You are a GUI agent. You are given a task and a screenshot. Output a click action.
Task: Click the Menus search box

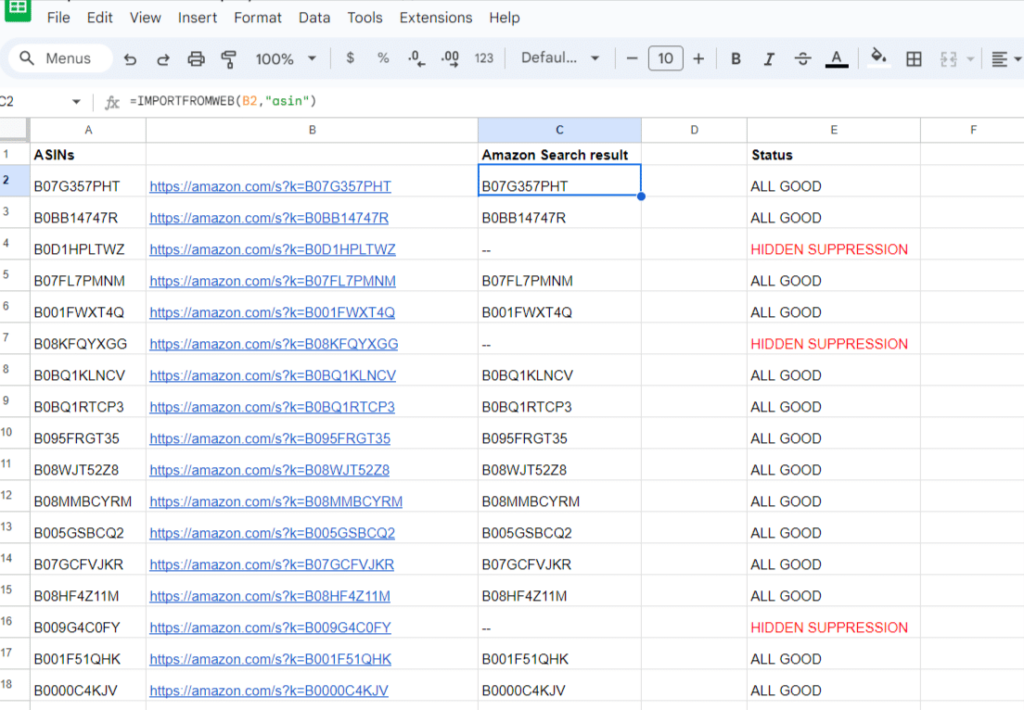pos(58,59)
